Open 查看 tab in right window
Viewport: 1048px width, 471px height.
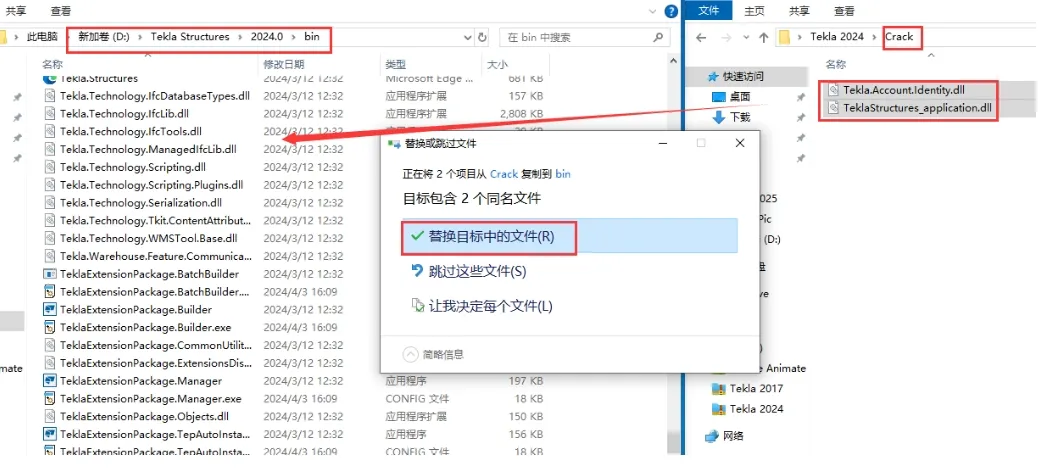[844, 11]
